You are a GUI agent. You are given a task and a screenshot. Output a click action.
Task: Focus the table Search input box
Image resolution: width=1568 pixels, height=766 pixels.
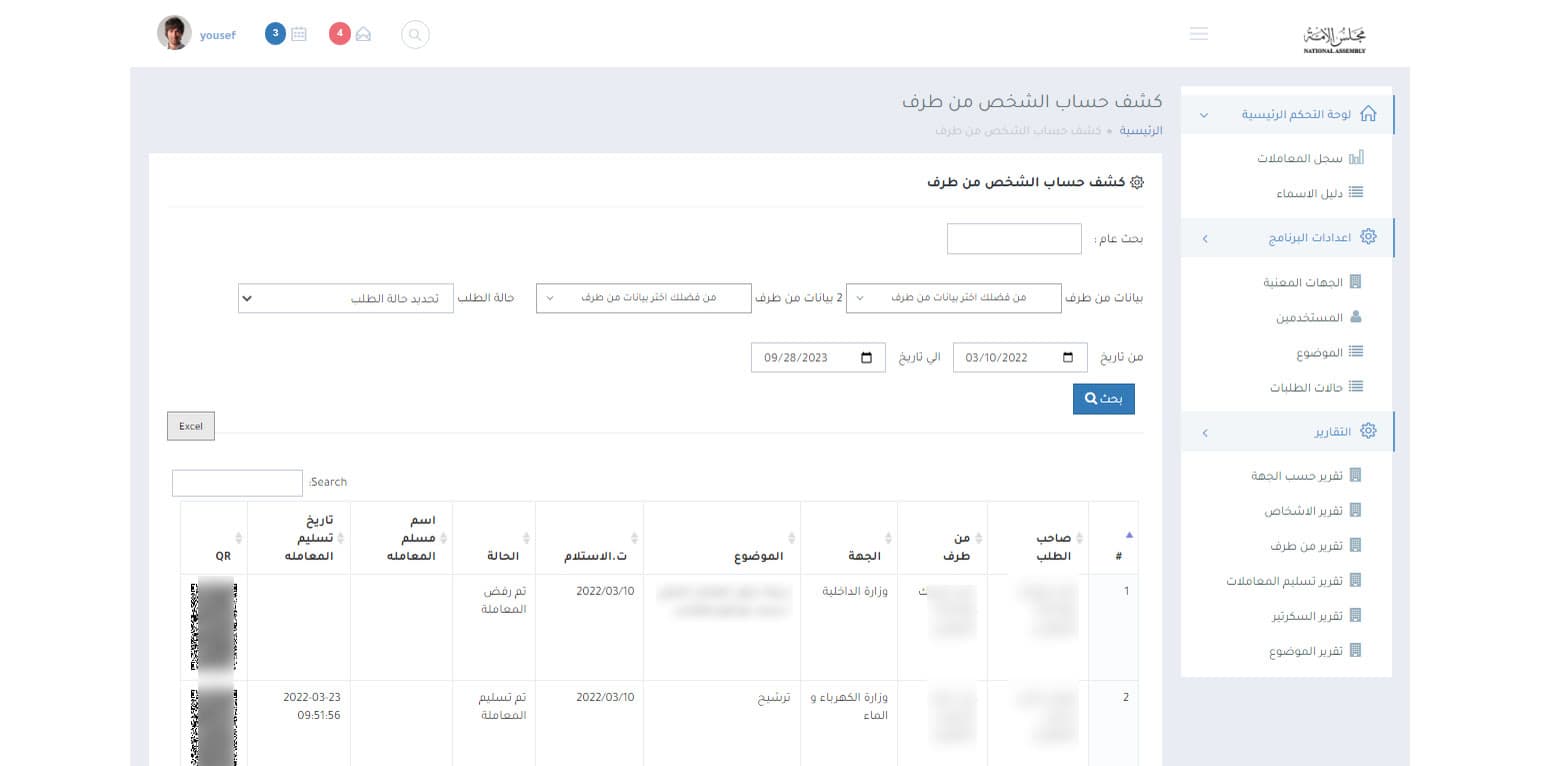tap(237, 483)
